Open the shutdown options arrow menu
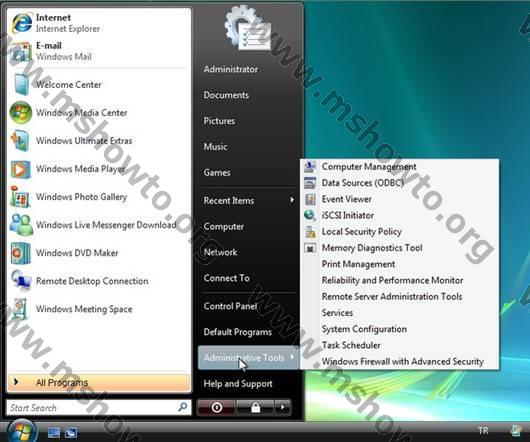Viewport: 530px width, 442px height. tap(283, 408)
